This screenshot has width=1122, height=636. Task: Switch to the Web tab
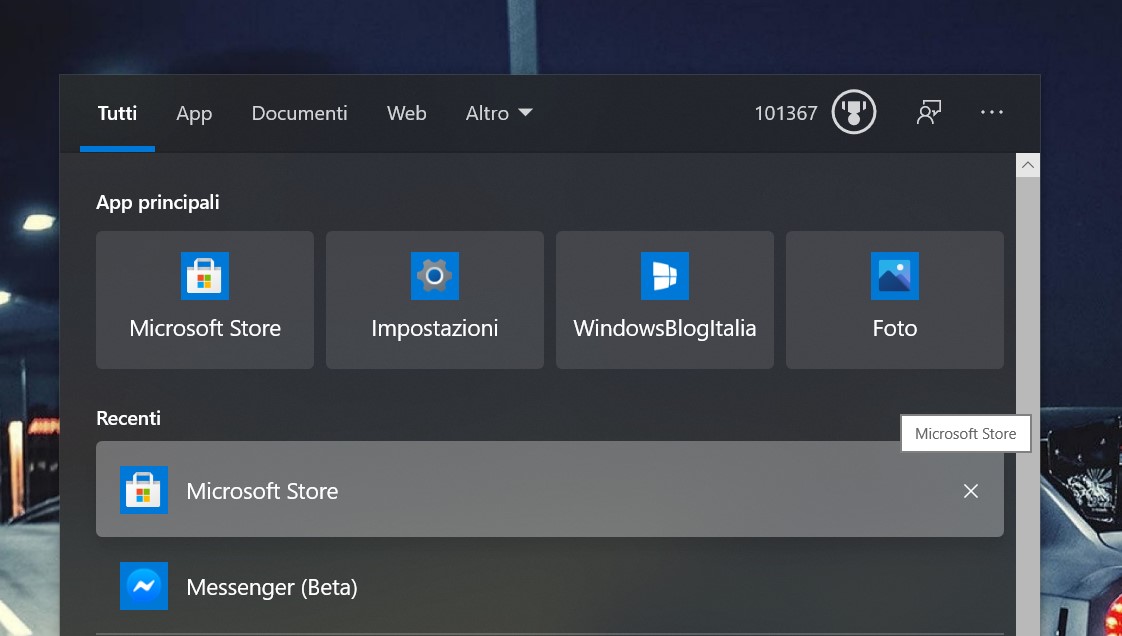click(406, 113)
